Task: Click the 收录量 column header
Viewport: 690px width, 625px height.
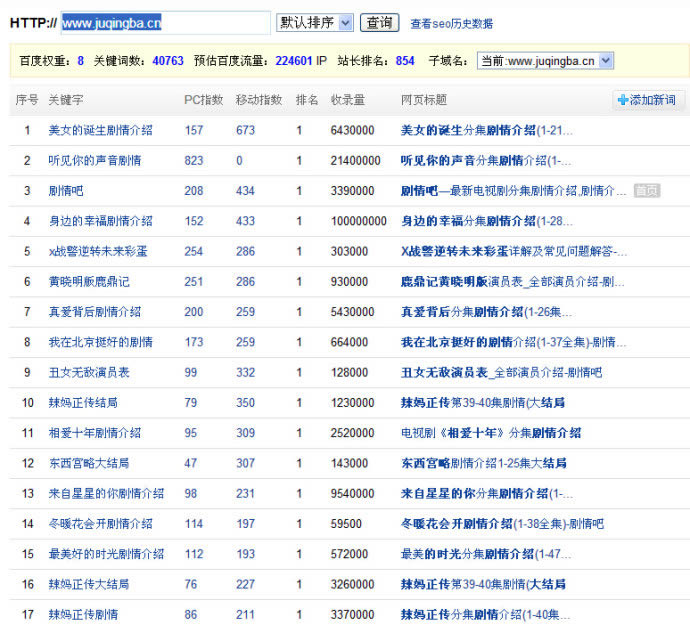Action: tap(347, 100)
